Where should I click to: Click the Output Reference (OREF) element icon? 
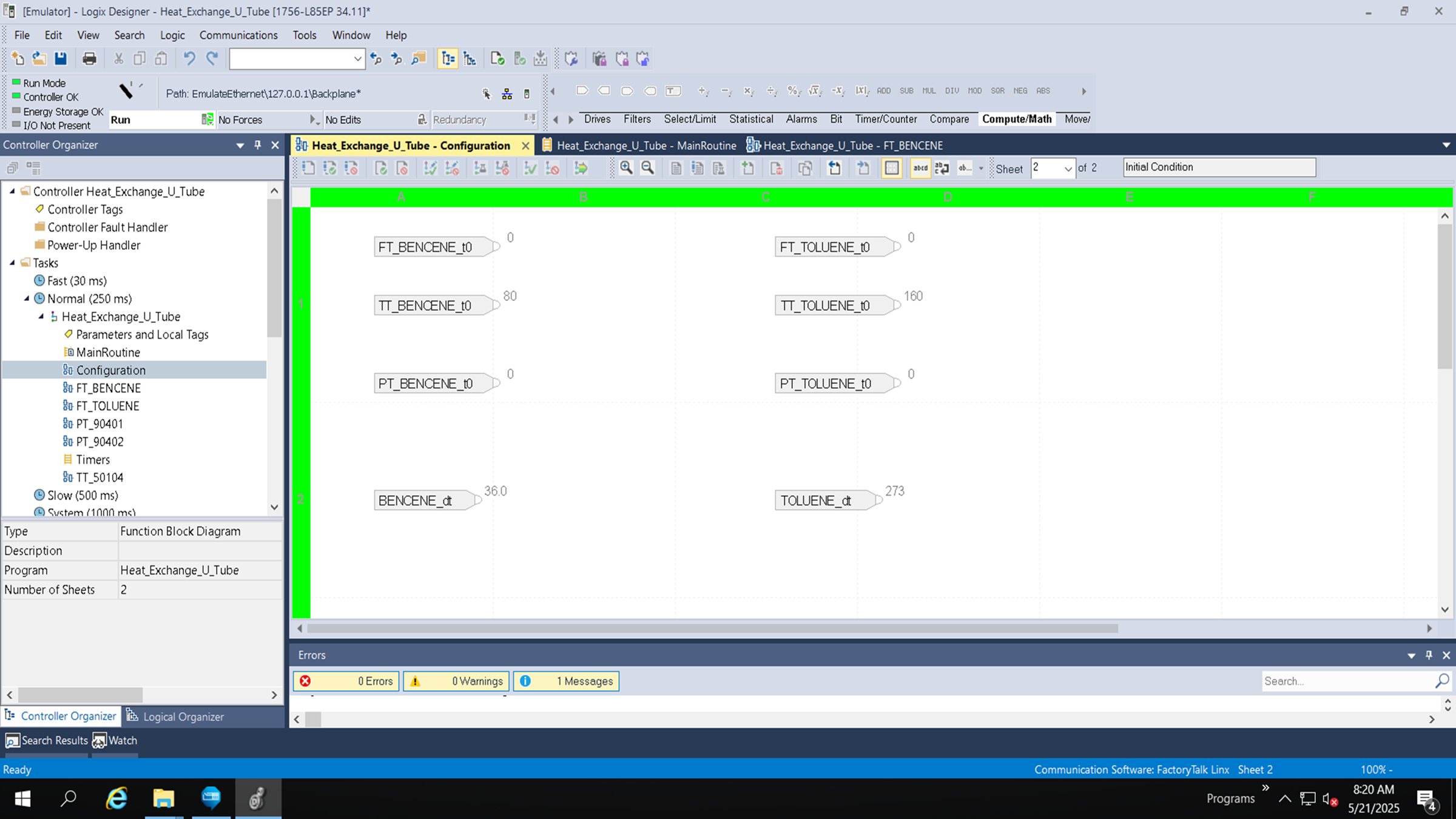click(x=604, y=91)
